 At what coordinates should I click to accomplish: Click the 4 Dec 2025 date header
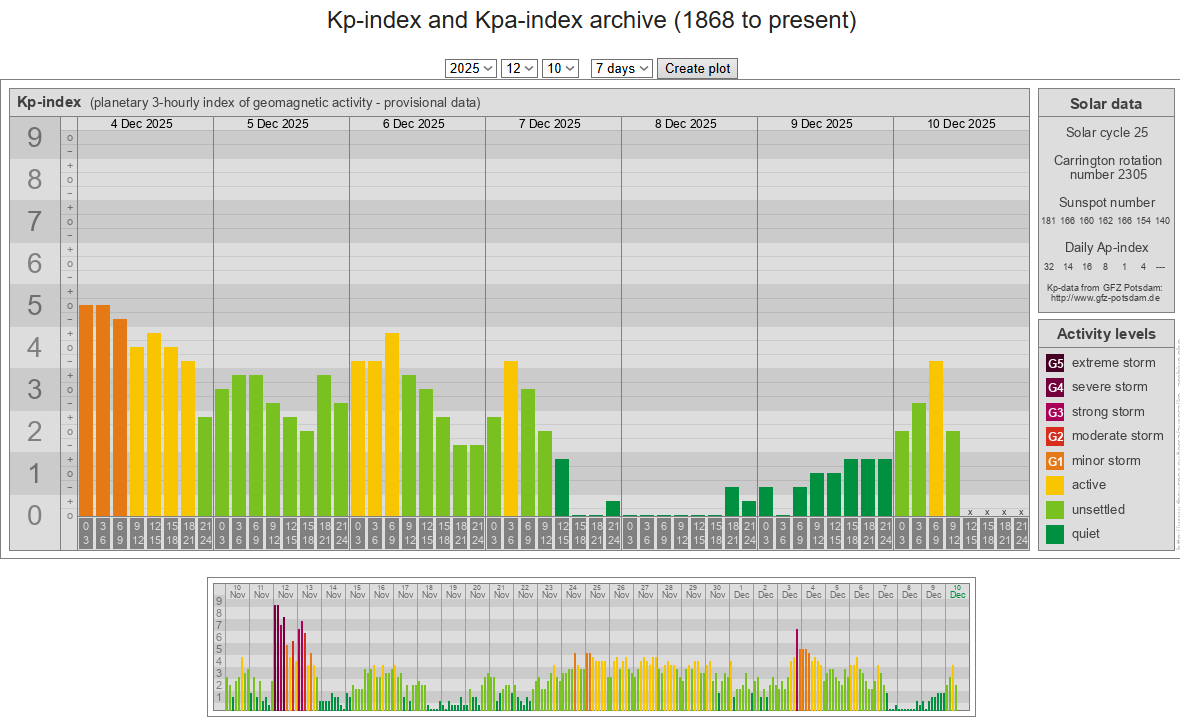click(x=141, y=124)
